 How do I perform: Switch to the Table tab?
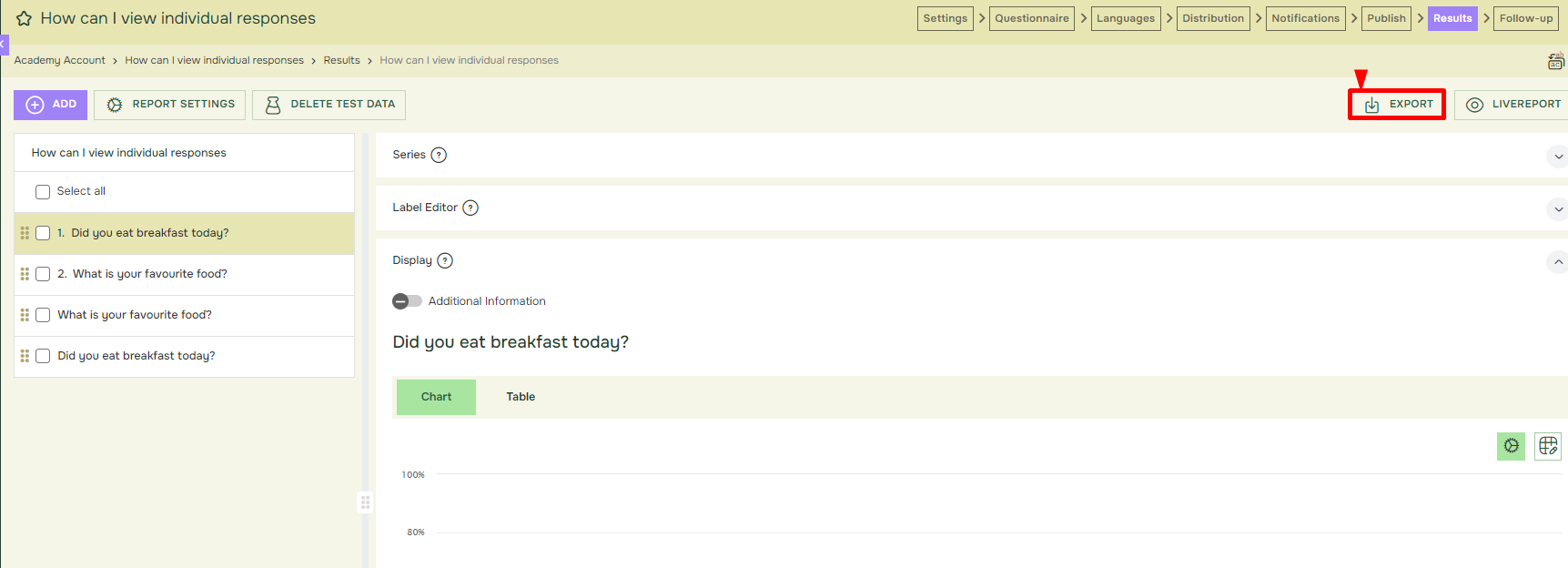pos(521,397)
